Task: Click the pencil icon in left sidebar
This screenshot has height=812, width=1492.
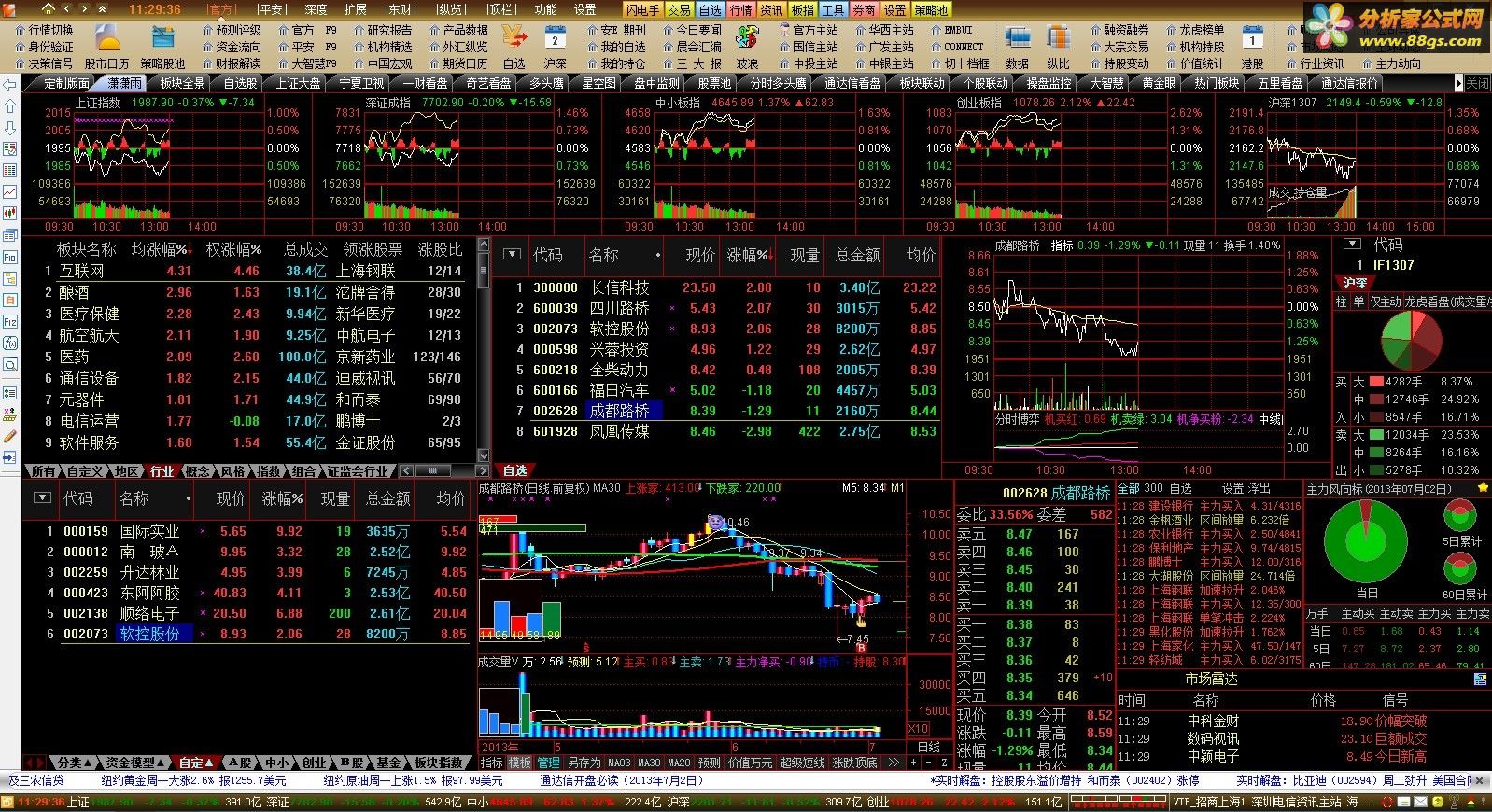Action: 10,436
